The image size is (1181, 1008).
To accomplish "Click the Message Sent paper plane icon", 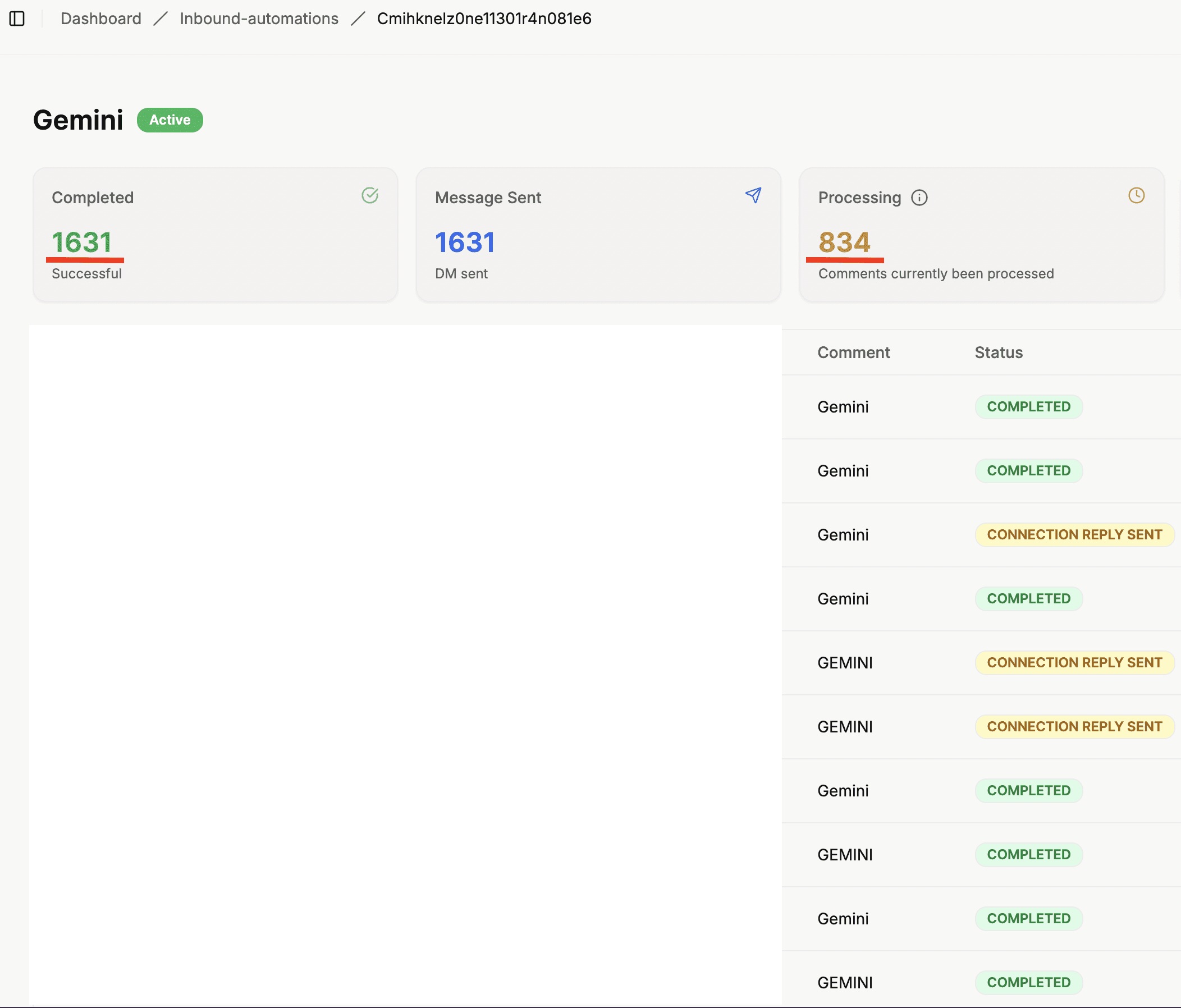I will (x=753, y=195).
